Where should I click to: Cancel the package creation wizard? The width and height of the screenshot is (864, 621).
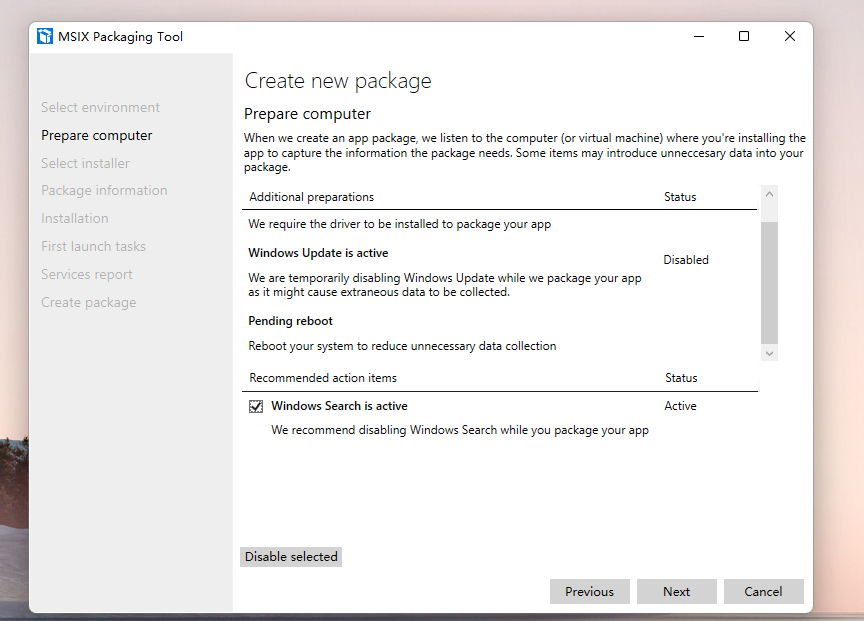click(764, 592)
